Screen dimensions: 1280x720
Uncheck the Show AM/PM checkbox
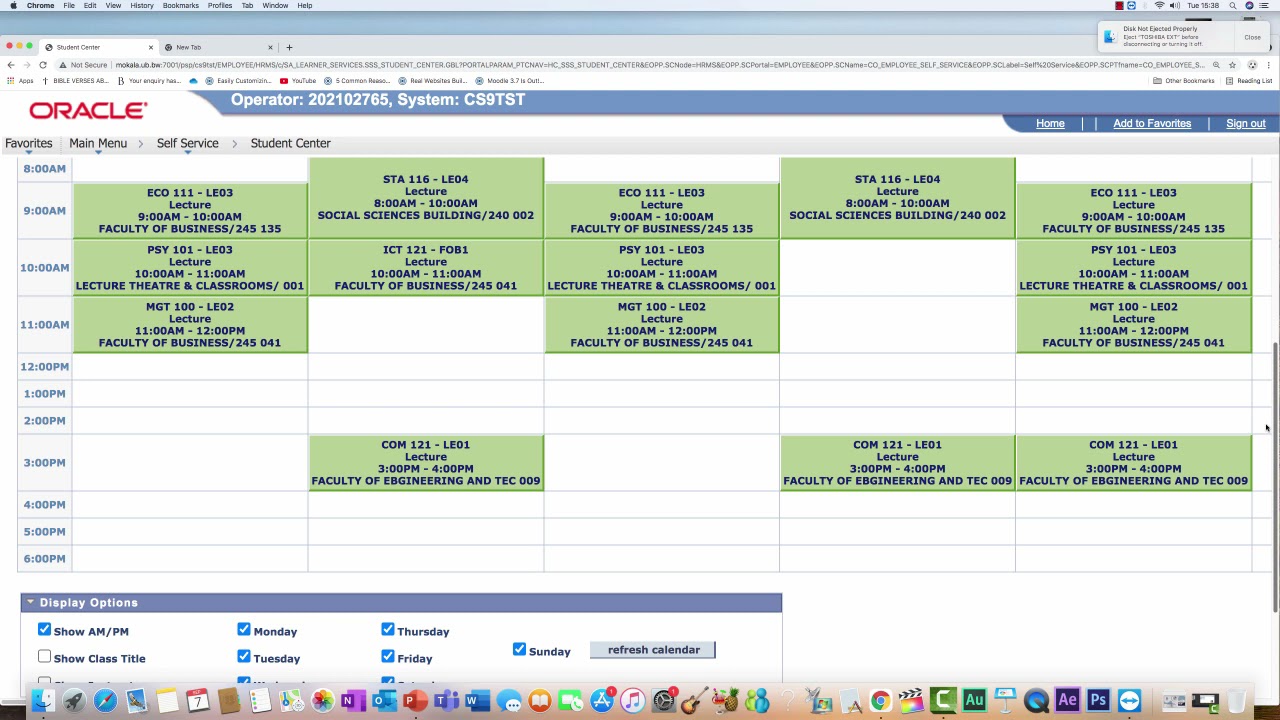44,630
